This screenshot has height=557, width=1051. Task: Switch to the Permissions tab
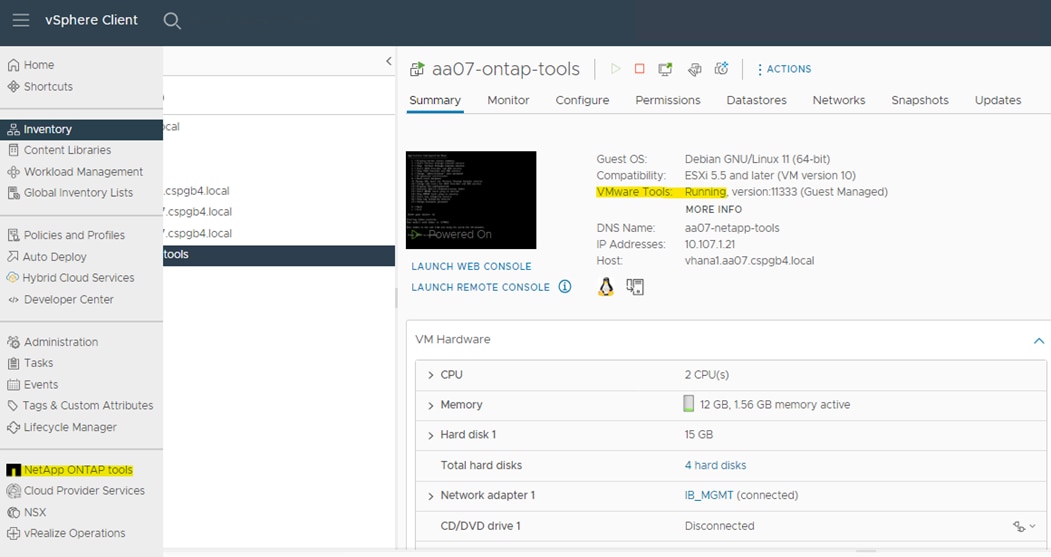click(668, 100)
